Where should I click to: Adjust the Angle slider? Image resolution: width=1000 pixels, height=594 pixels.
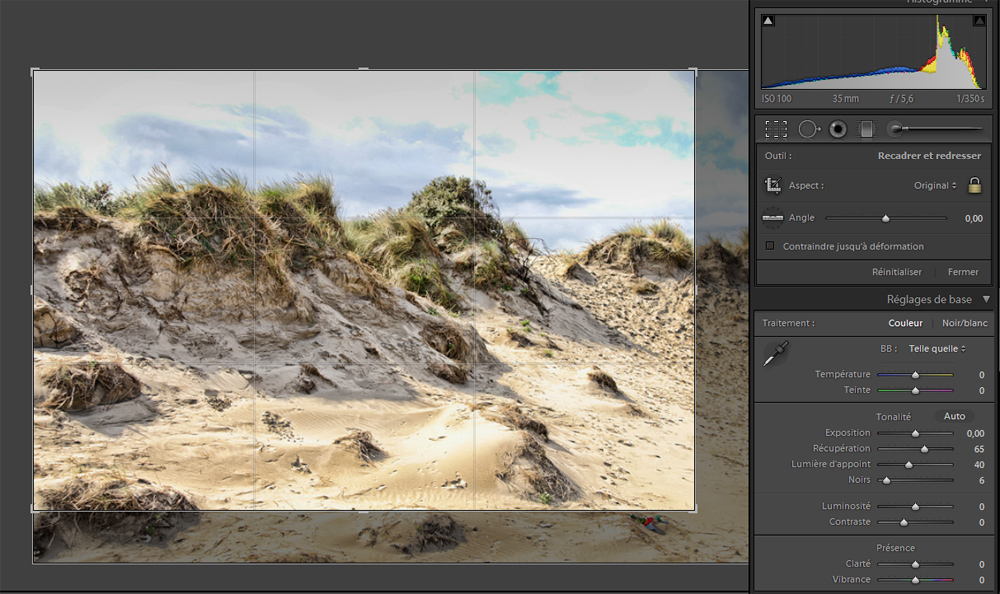[886, 218]
